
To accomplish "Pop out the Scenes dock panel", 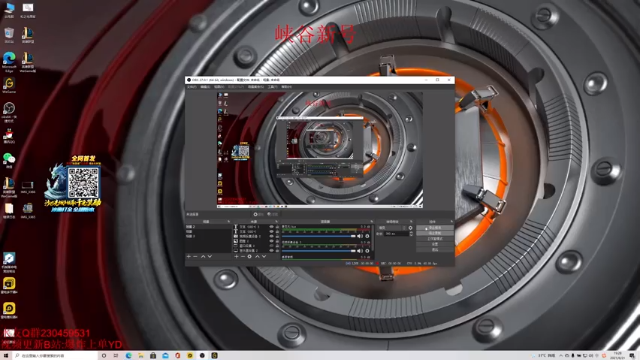I will (x=229, y=221).
